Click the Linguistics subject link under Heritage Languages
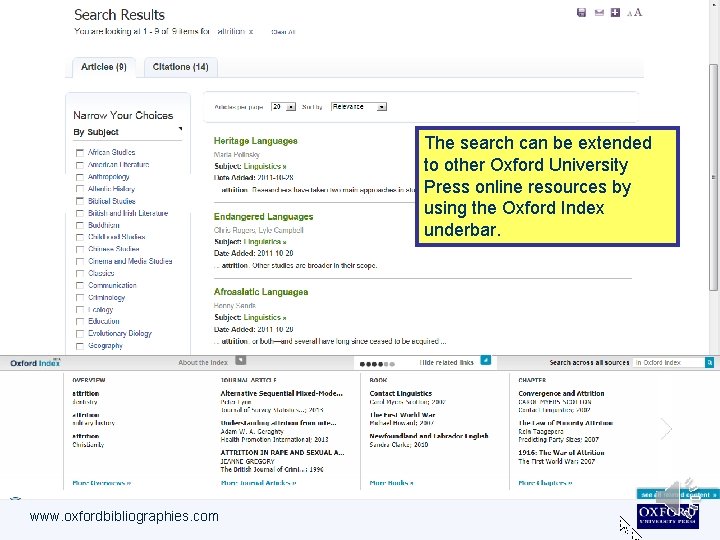The width and height of the screenshot is (720, 540). [264, 166]
